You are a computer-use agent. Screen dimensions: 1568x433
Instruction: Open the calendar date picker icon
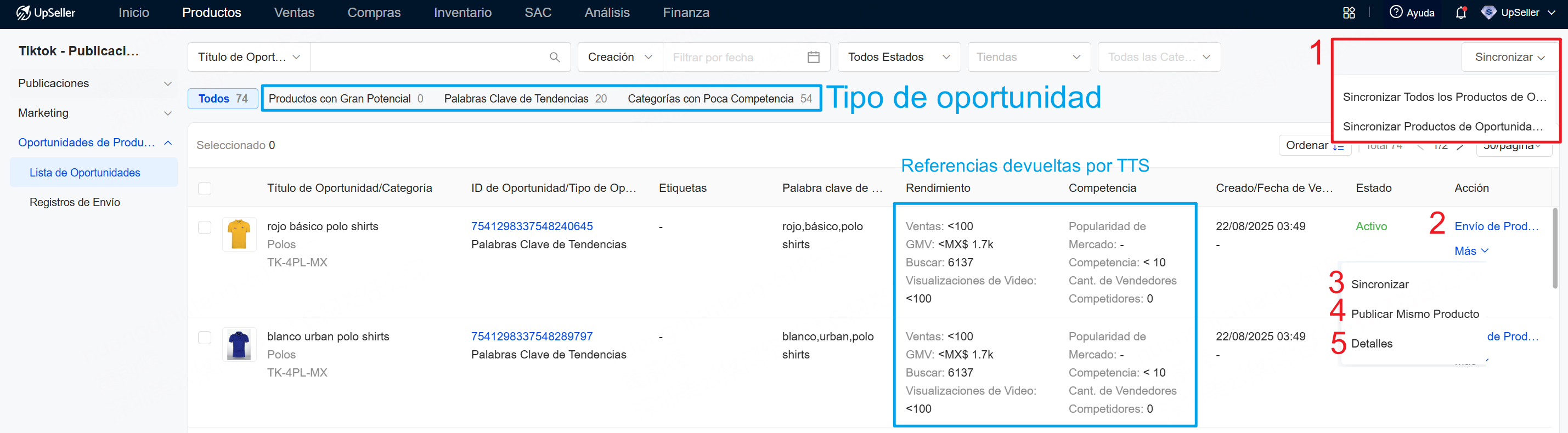point(813,57)
